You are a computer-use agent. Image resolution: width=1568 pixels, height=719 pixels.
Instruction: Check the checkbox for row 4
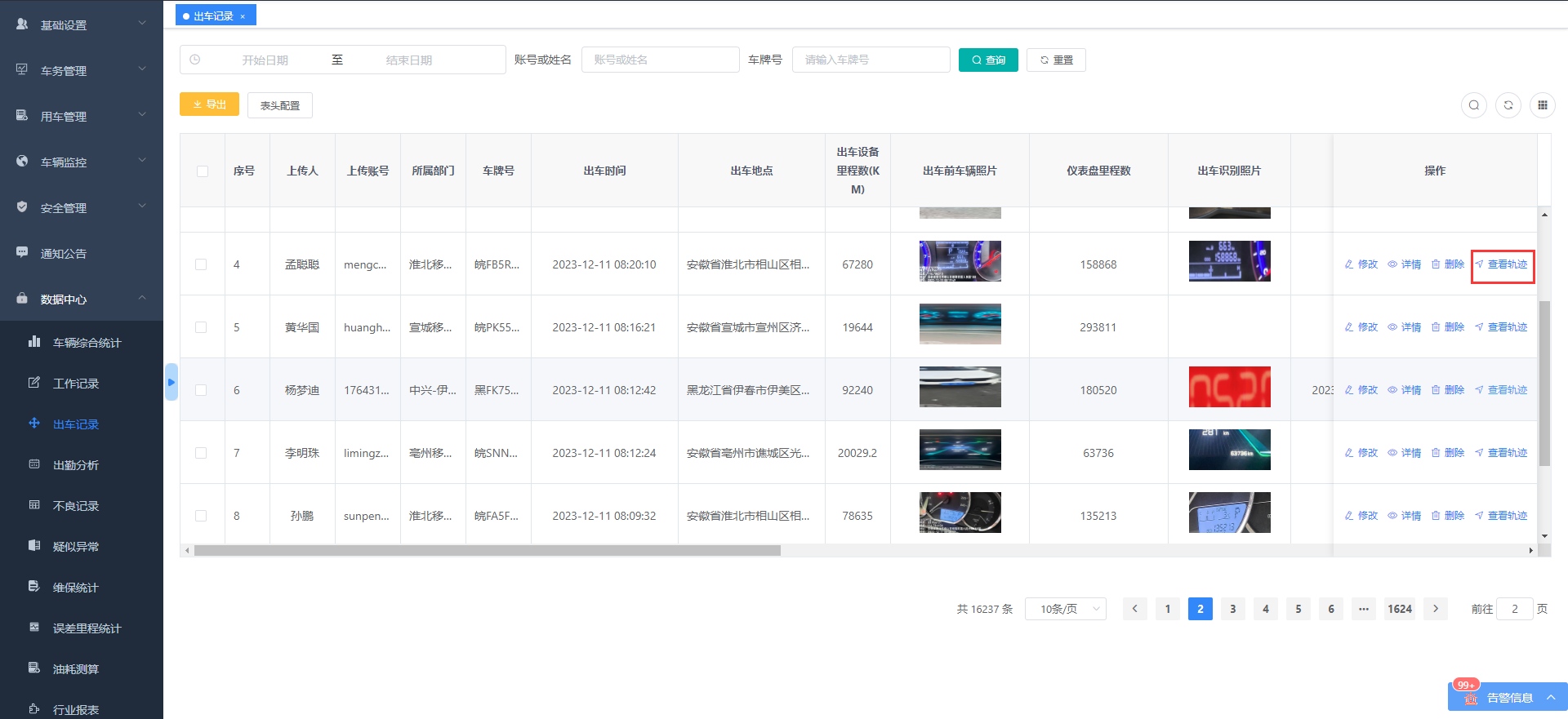tap(201, 264)
